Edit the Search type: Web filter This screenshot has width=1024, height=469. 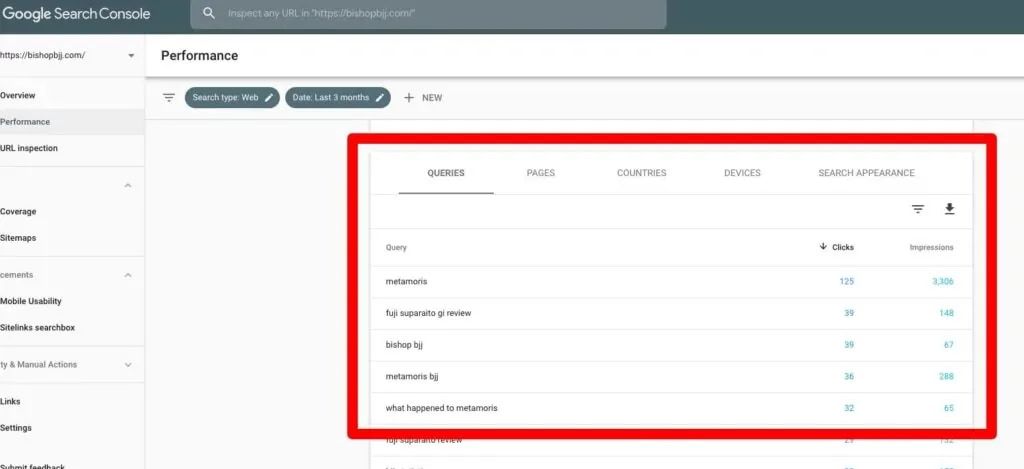(232, 98)
